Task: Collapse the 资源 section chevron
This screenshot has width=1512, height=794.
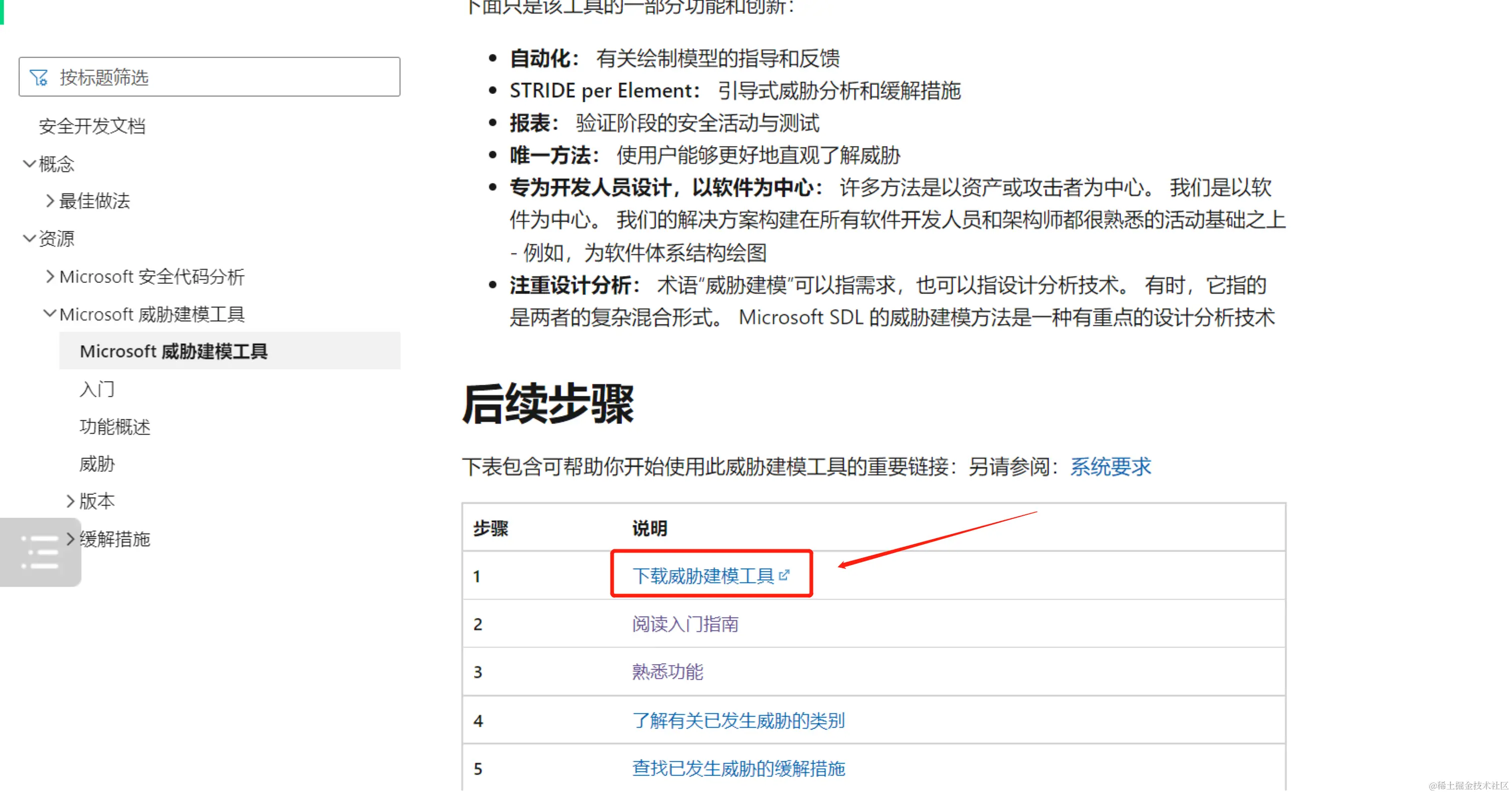Action: click(29, 239)
